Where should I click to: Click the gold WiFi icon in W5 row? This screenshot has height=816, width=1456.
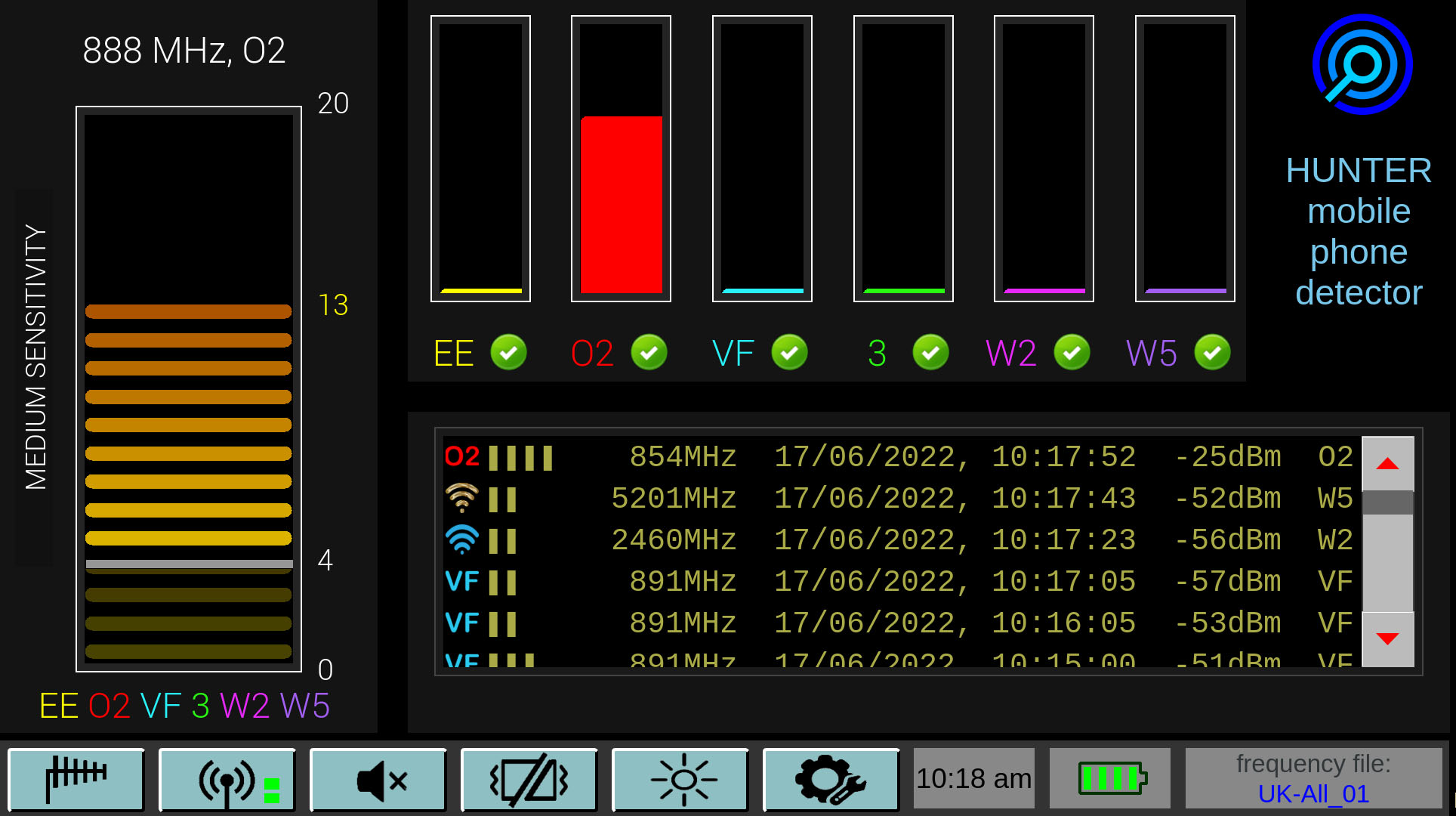(462, 498)
